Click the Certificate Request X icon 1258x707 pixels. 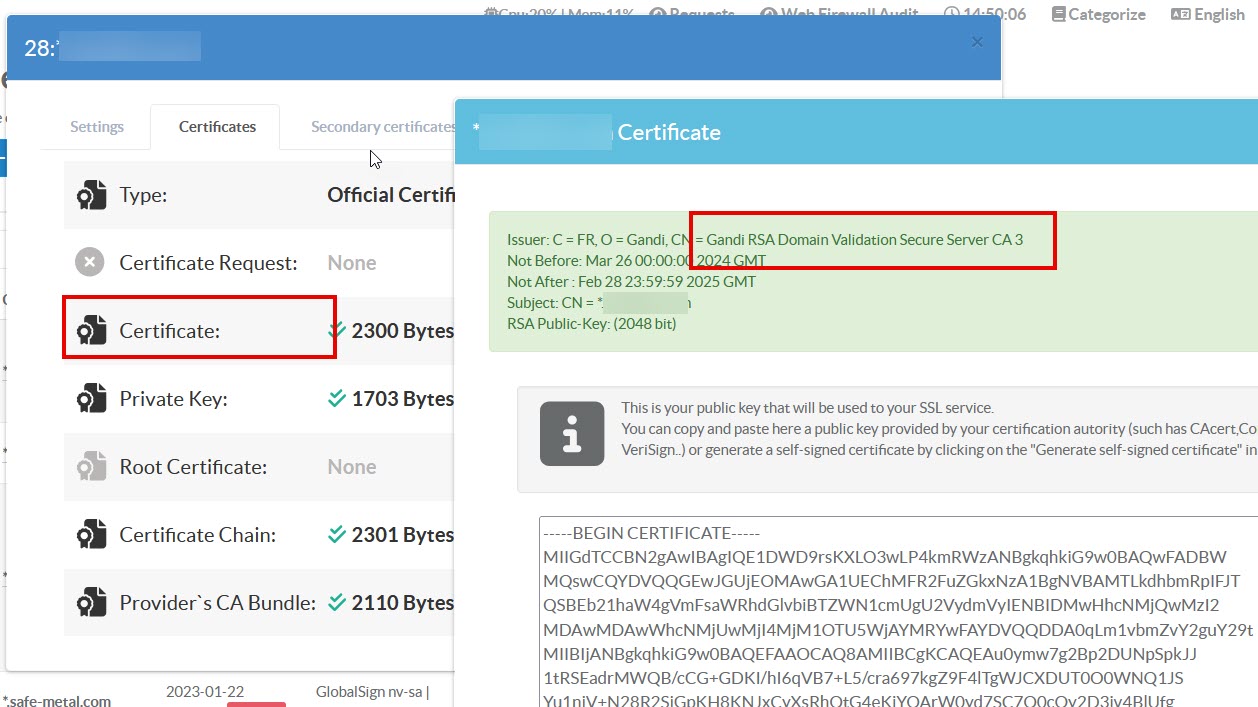pos(90,263)
